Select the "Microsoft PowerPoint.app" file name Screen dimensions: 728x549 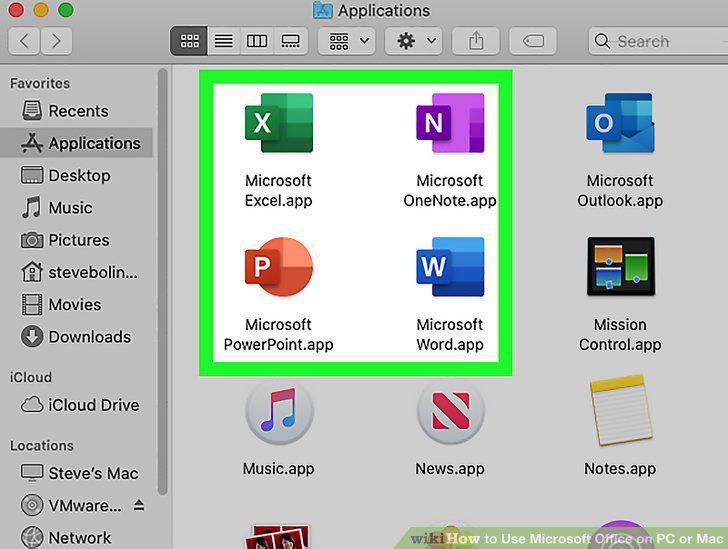279,334
